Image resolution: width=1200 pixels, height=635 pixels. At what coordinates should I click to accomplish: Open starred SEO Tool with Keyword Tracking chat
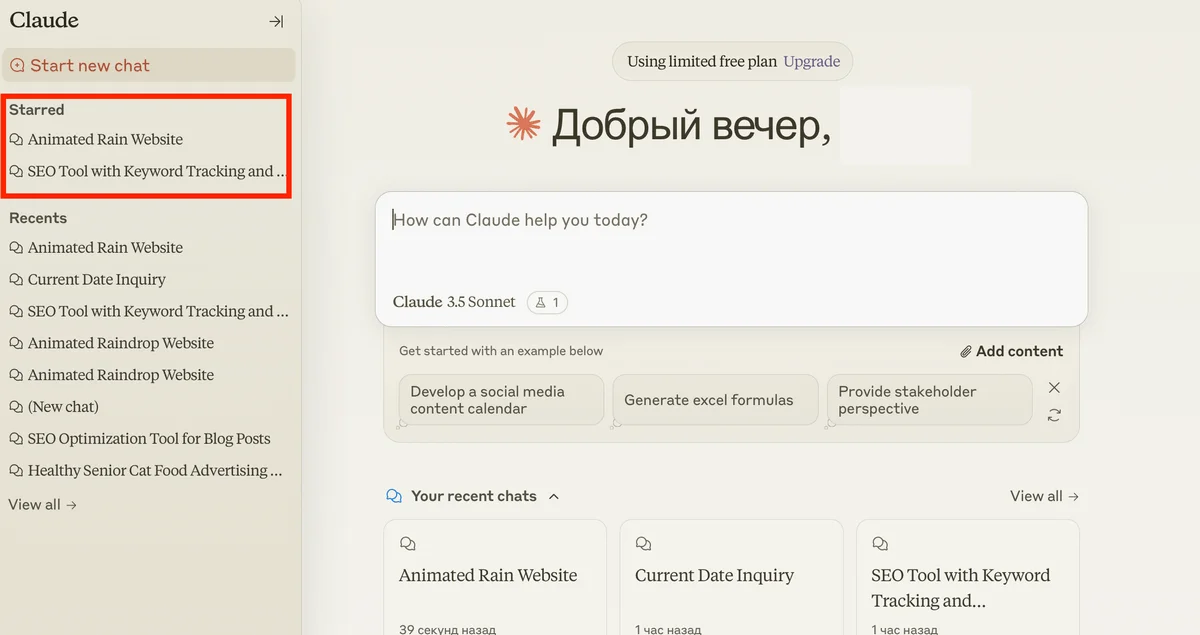pos(150,171)
